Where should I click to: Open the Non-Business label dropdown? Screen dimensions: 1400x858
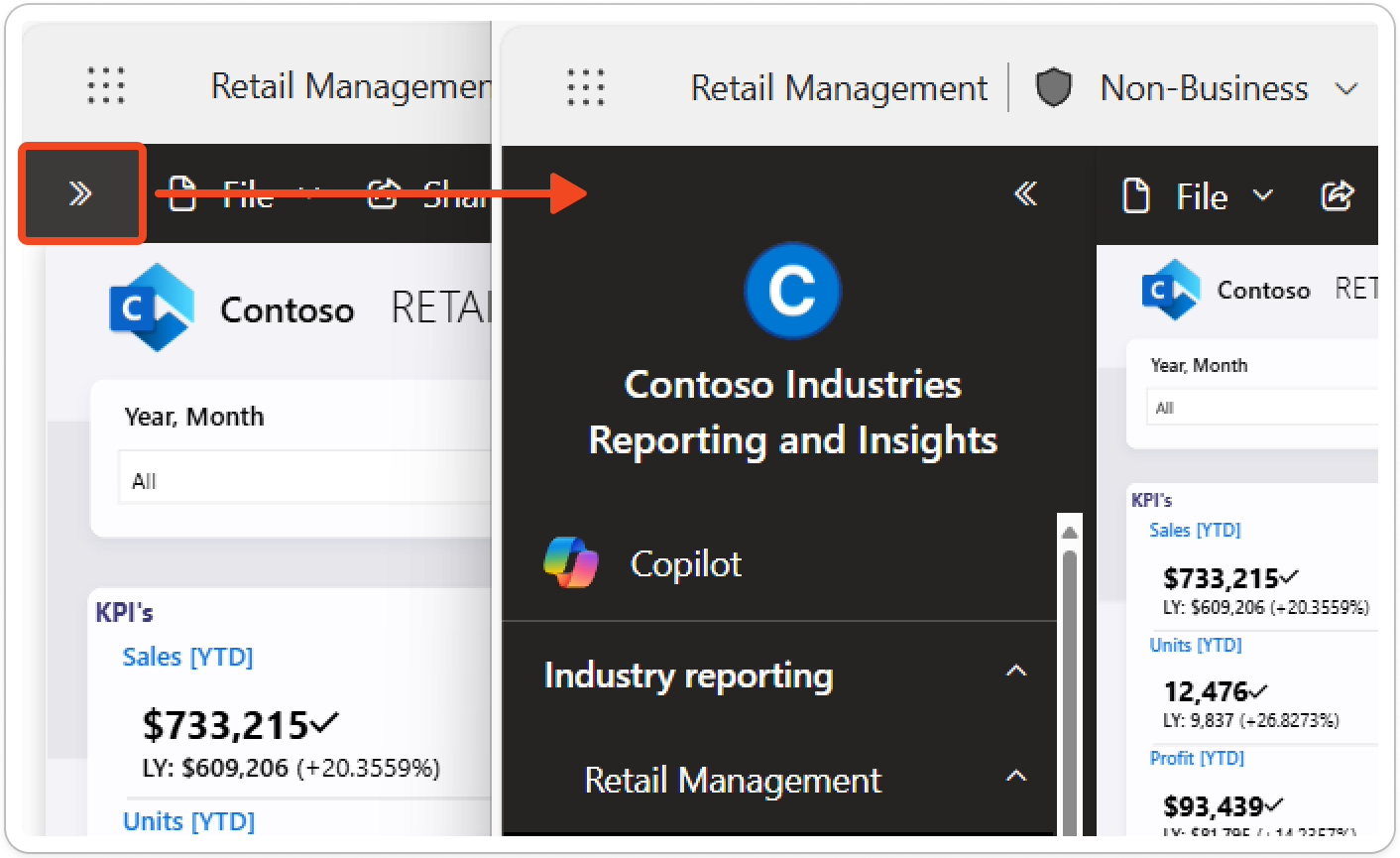pyautogui.click(x=1347, y=88)
